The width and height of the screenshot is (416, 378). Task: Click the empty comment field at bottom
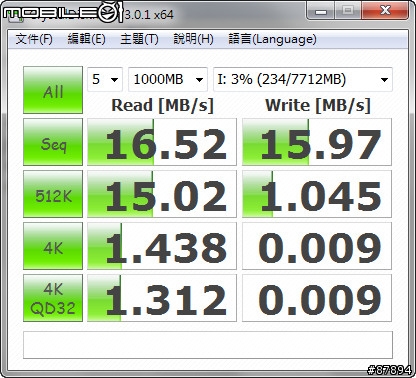[x=208, y=345]
